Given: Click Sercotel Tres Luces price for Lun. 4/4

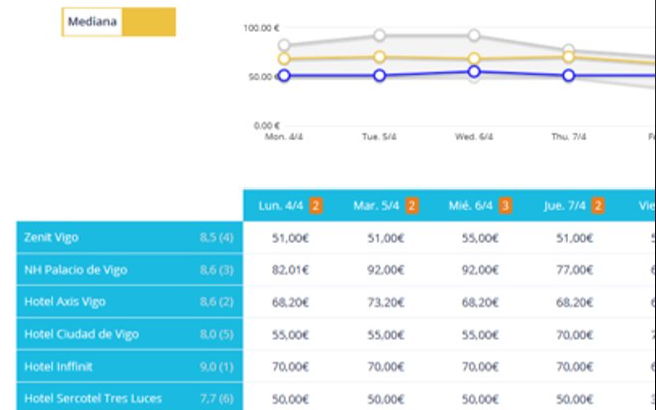Looking at the screenshot, I should pos(290,399).
